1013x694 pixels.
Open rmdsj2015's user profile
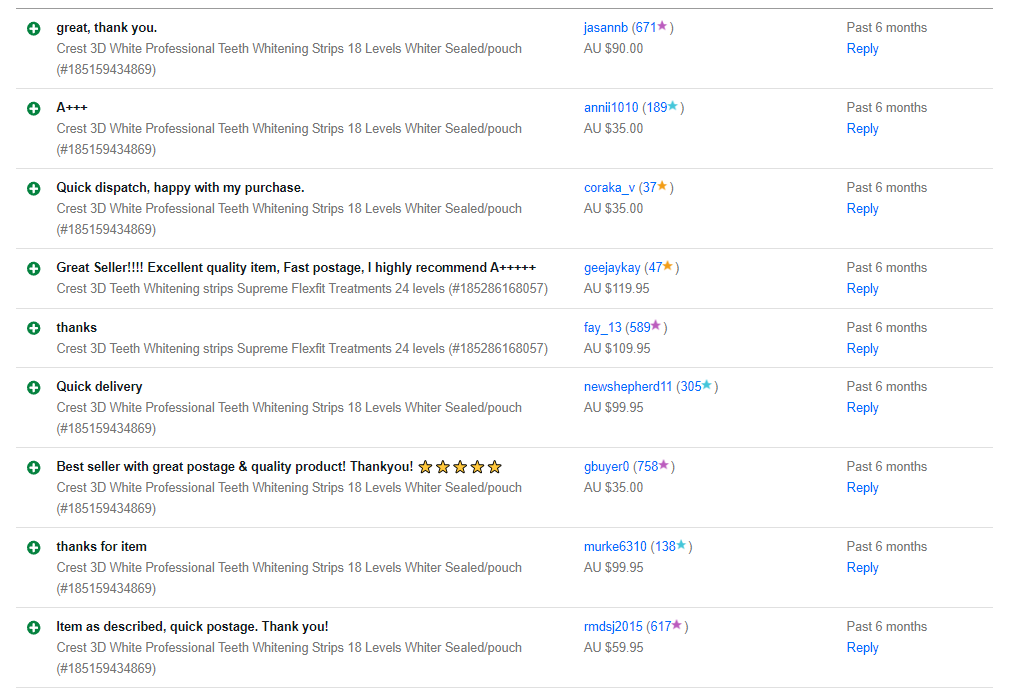pyautogui.click(x=612, y=627)
